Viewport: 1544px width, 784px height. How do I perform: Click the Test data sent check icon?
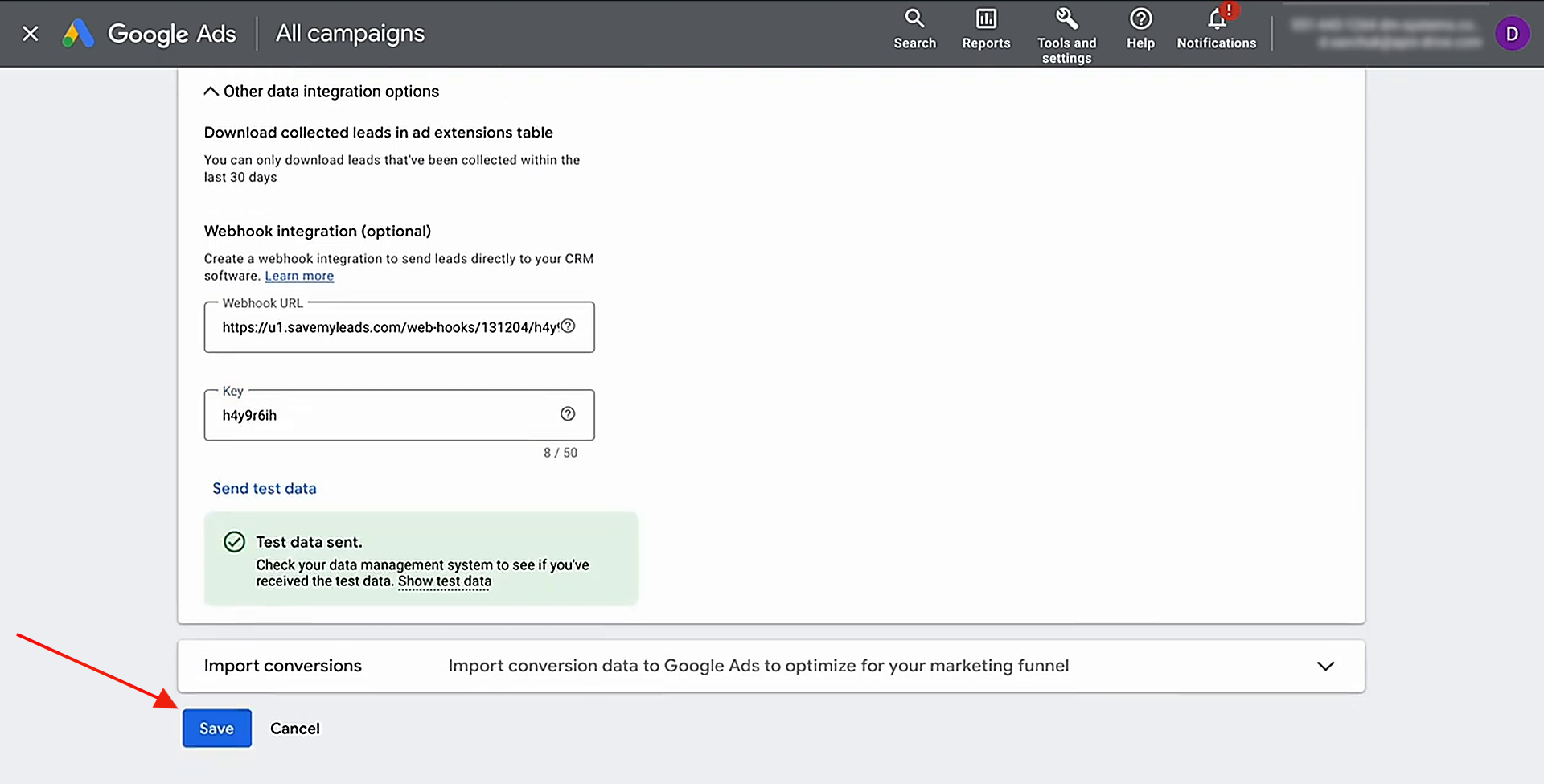point(234,542)
